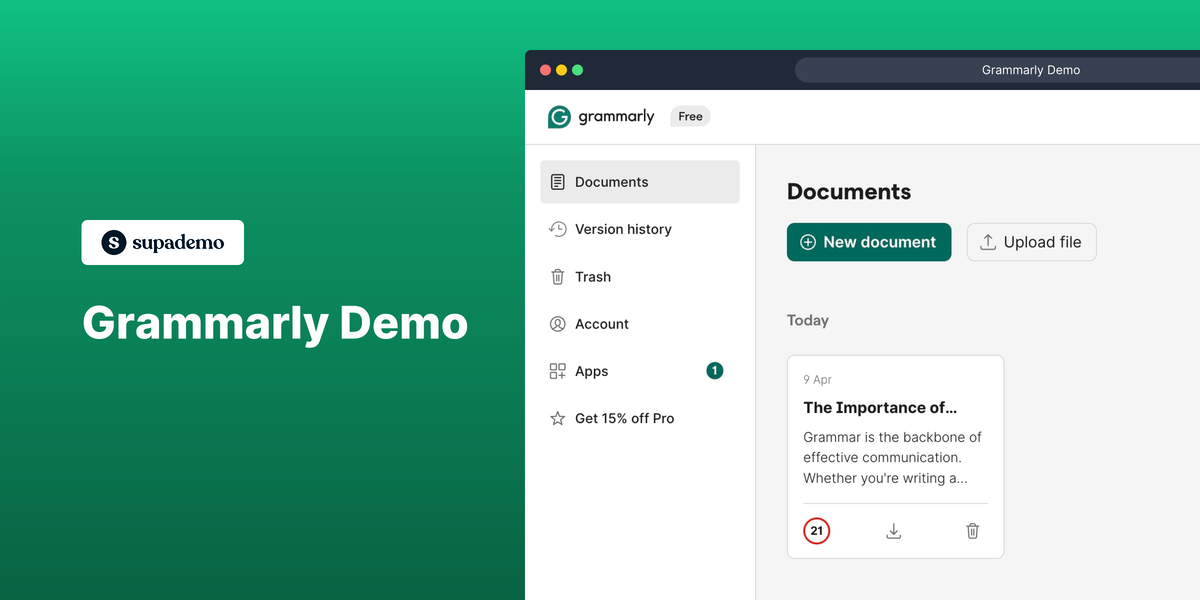This screenshot has height=600, width=1200.
Task: Open Version history from the sidebar
Action: click(x=622, y=229)
